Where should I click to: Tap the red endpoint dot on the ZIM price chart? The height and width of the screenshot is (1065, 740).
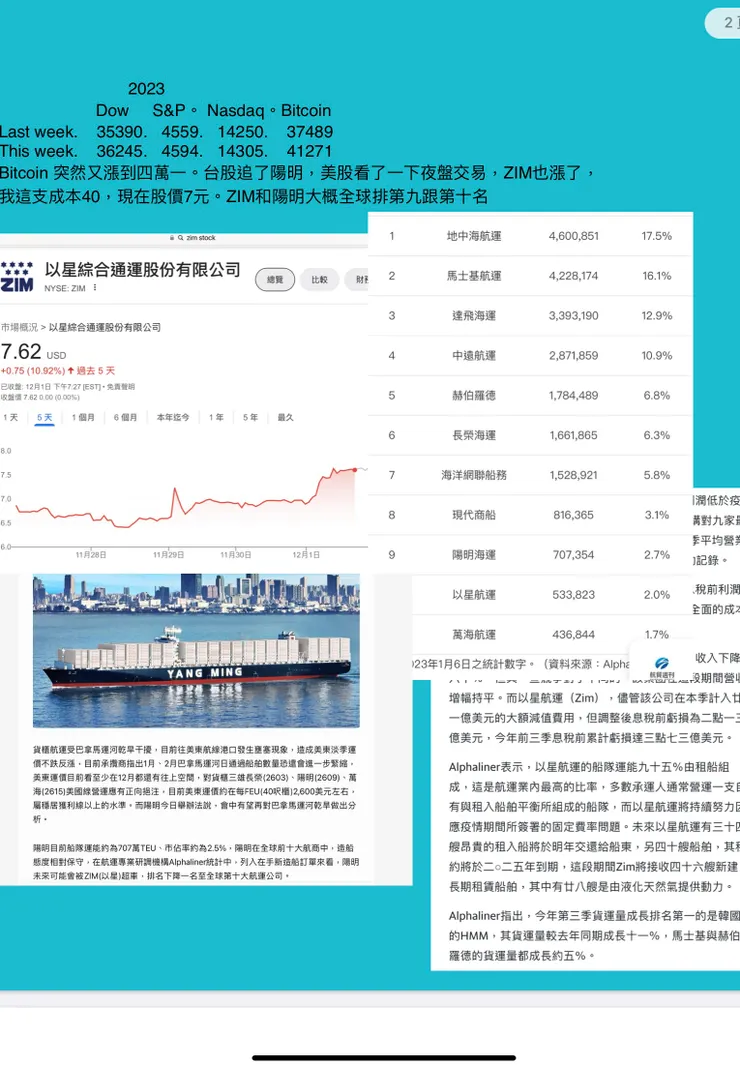point(355,469)
